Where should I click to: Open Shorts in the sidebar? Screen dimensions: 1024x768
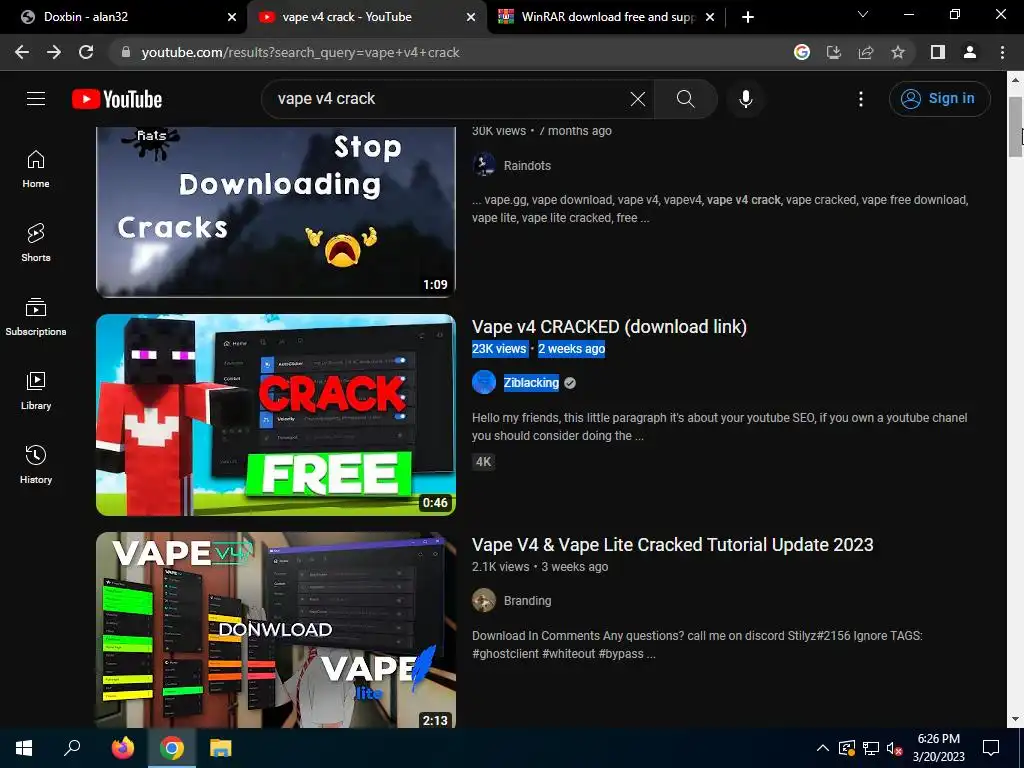coord(36,243)
